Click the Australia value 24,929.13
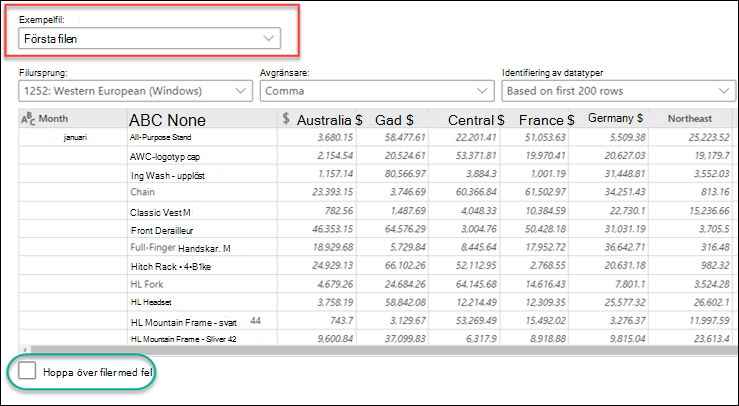 333,265
